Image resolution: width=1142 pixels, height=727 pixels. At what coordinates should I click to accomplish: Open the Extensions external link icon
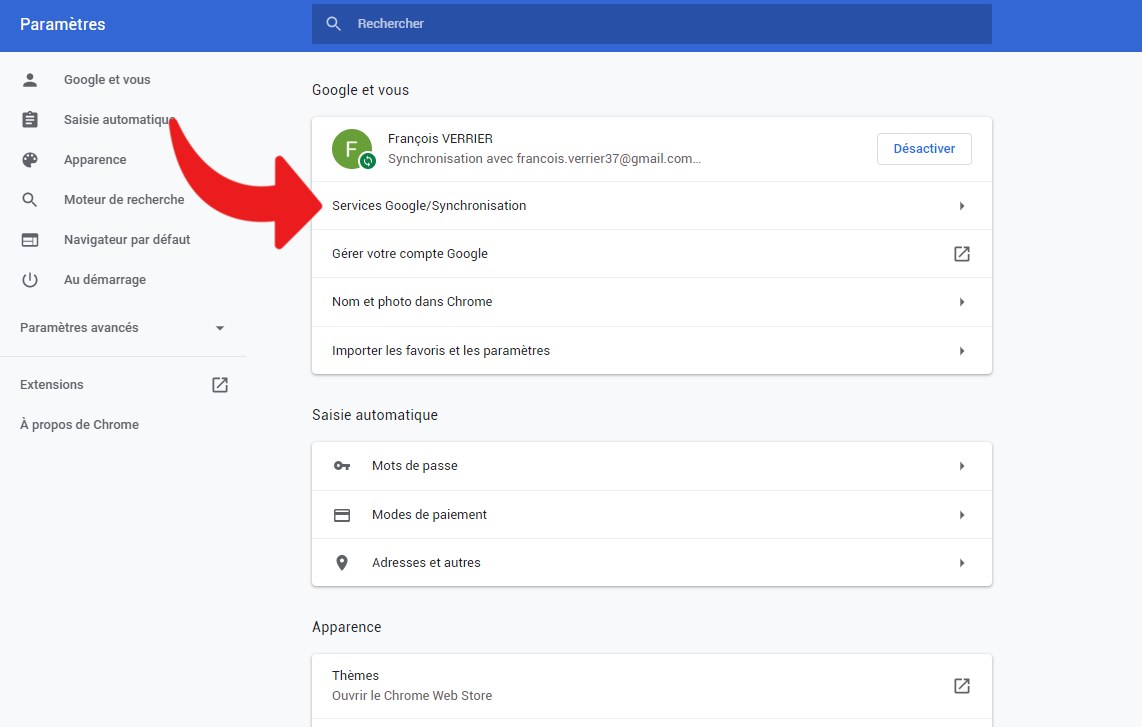pos(219,384)
